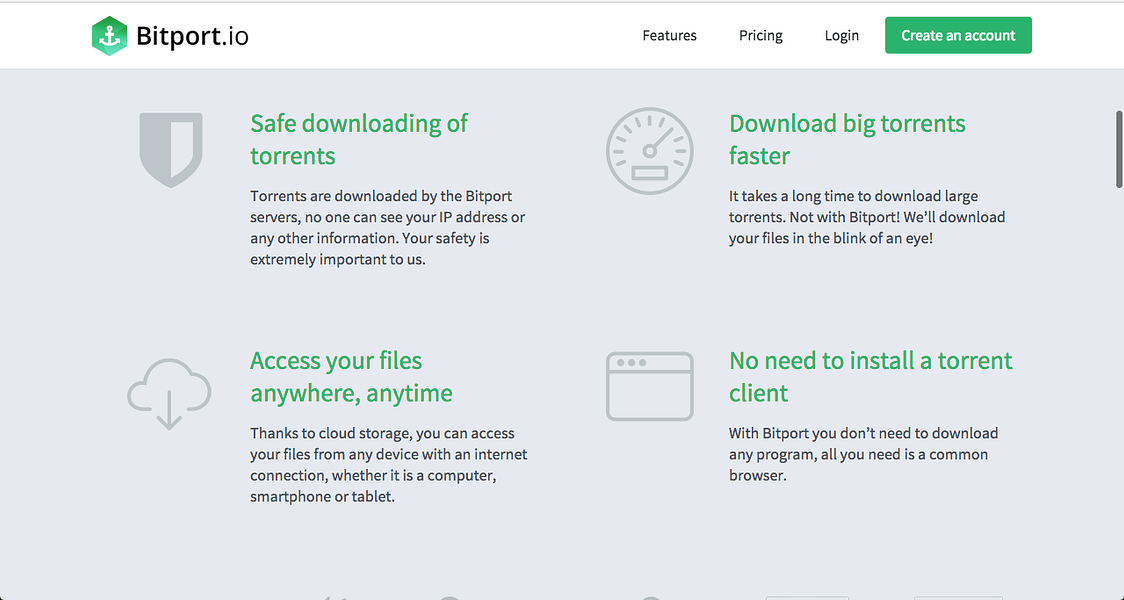1124x600 pixels.
Task: Go to the Pricing page
Action: coord(761,36)
